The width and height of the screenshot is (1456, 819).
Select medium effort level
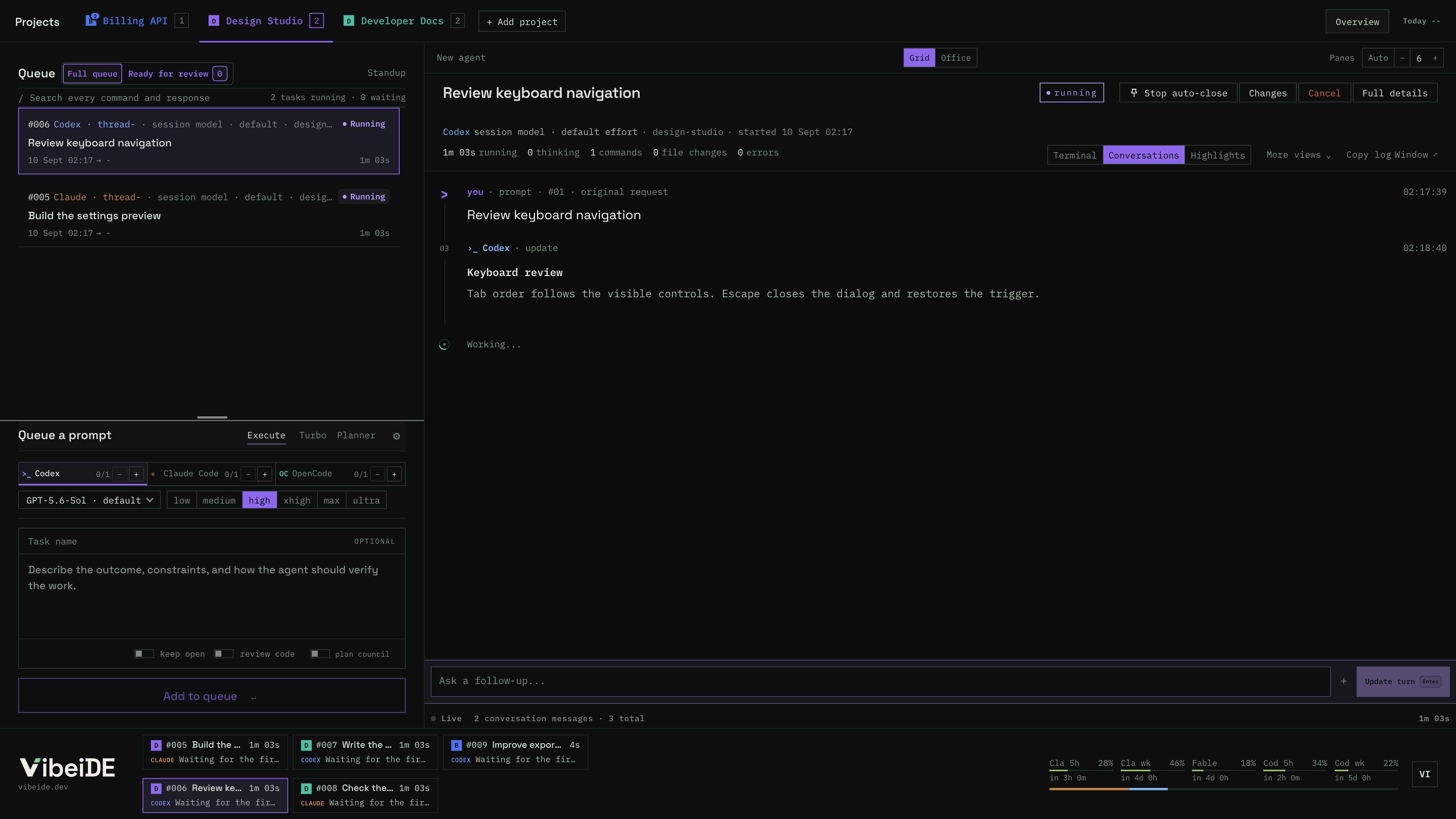(x=219, y=500)
